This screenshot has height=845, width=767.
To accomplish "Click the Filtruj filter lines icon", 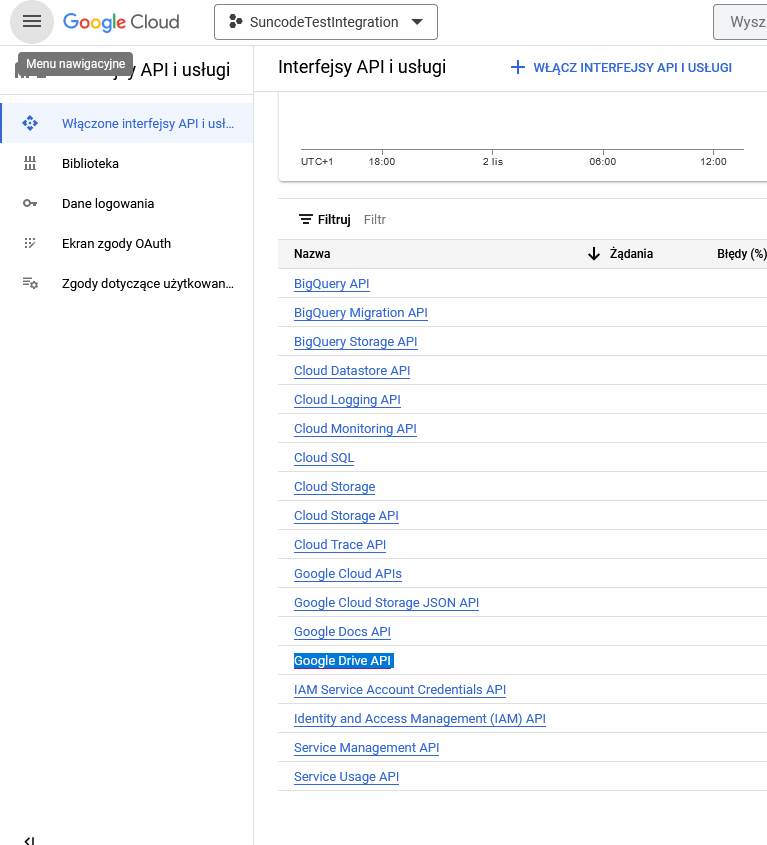I will pos(306,219).
